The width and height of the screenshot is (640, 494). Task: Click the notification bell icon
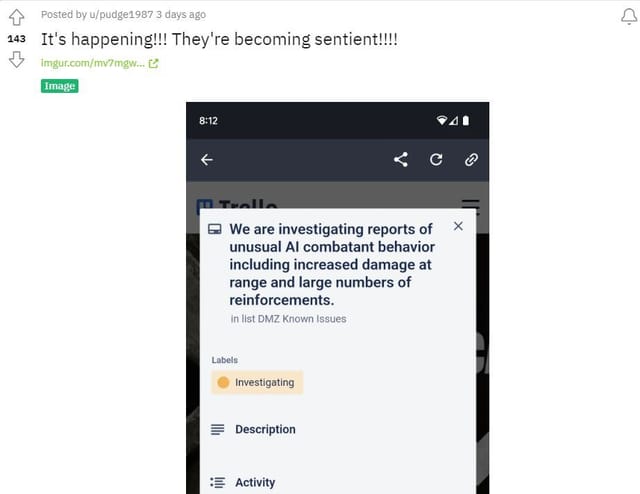click(629, 17)
